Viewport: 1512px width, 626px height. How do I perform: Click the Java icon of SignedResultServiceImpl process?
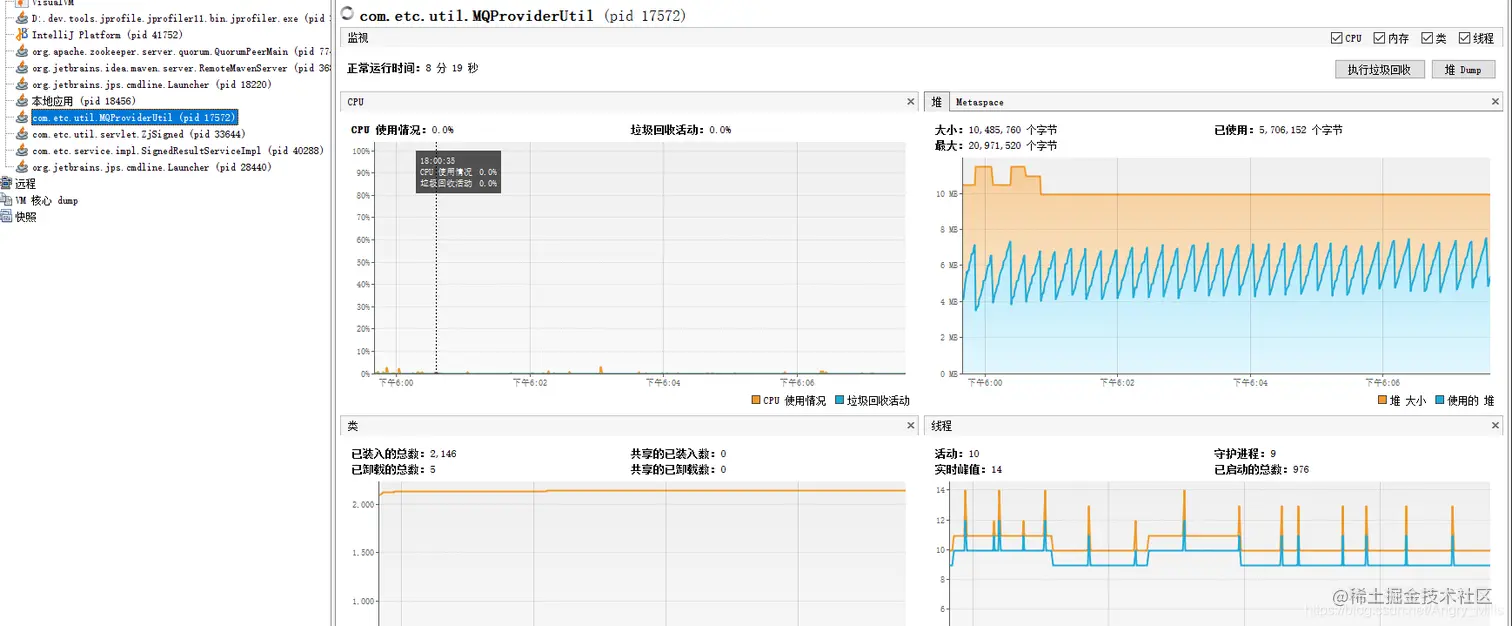tap(22, 150)
